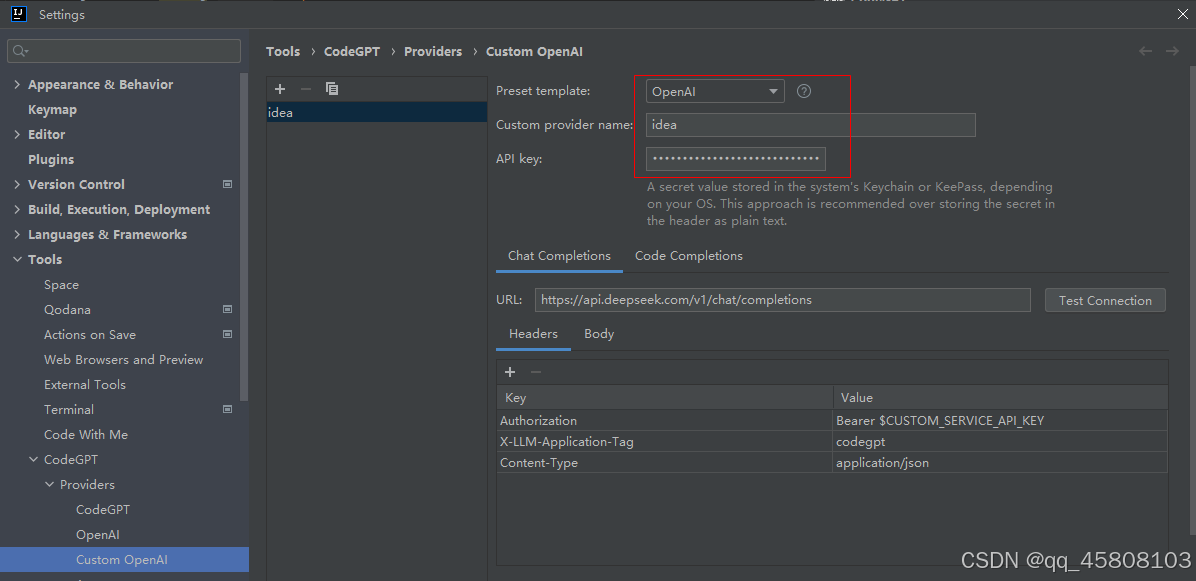Click the Key column header
The height and width of the screenshot is (581, 1196).
(664, 397)
